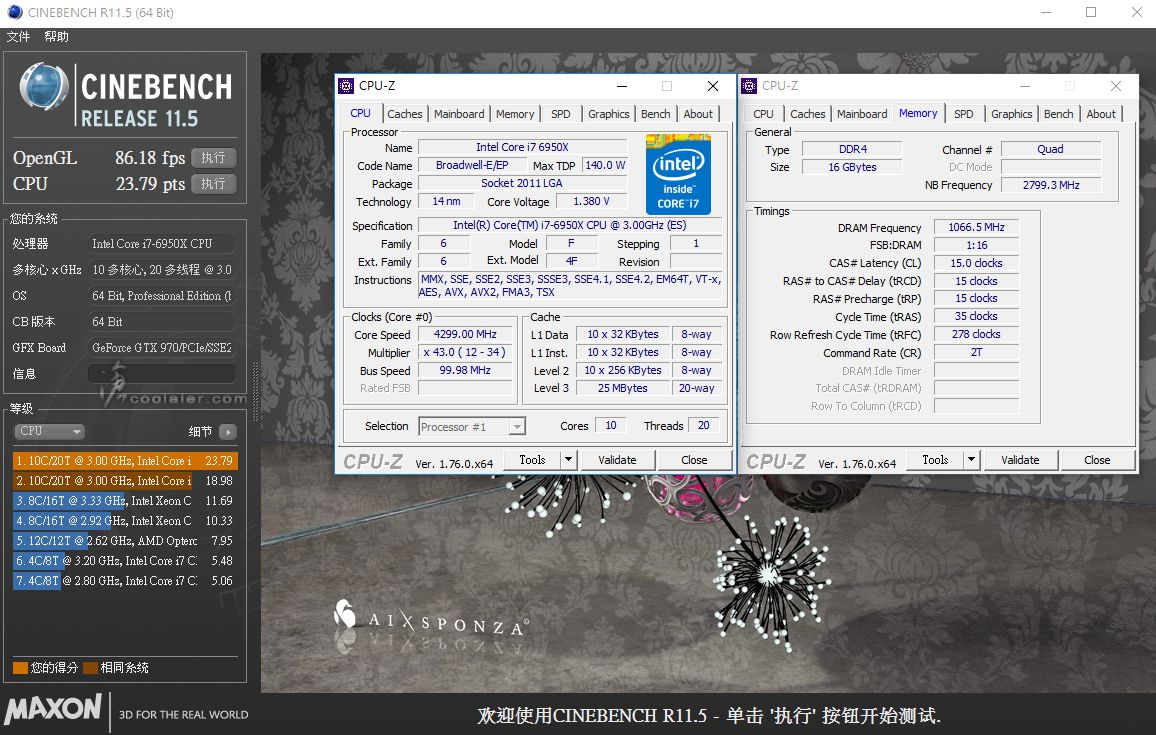This screenshot has height=735, width=1156.
Task: Click the brown 相同系统 legend swatch
Action: [91, 668]
